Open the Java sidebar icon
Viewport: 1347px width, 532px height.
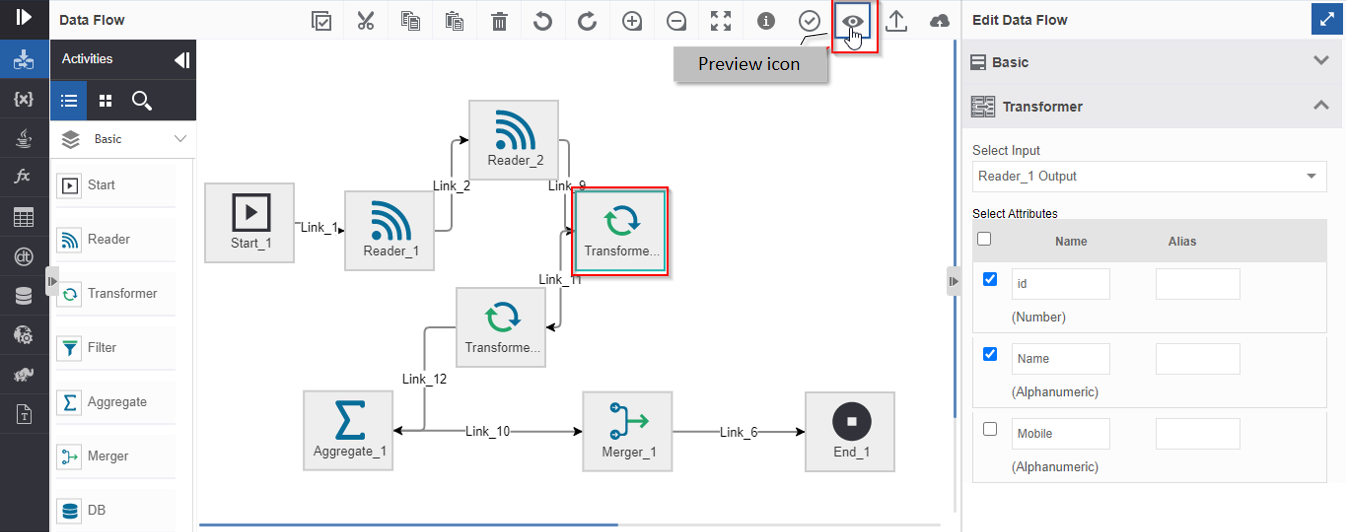[24, 138]
